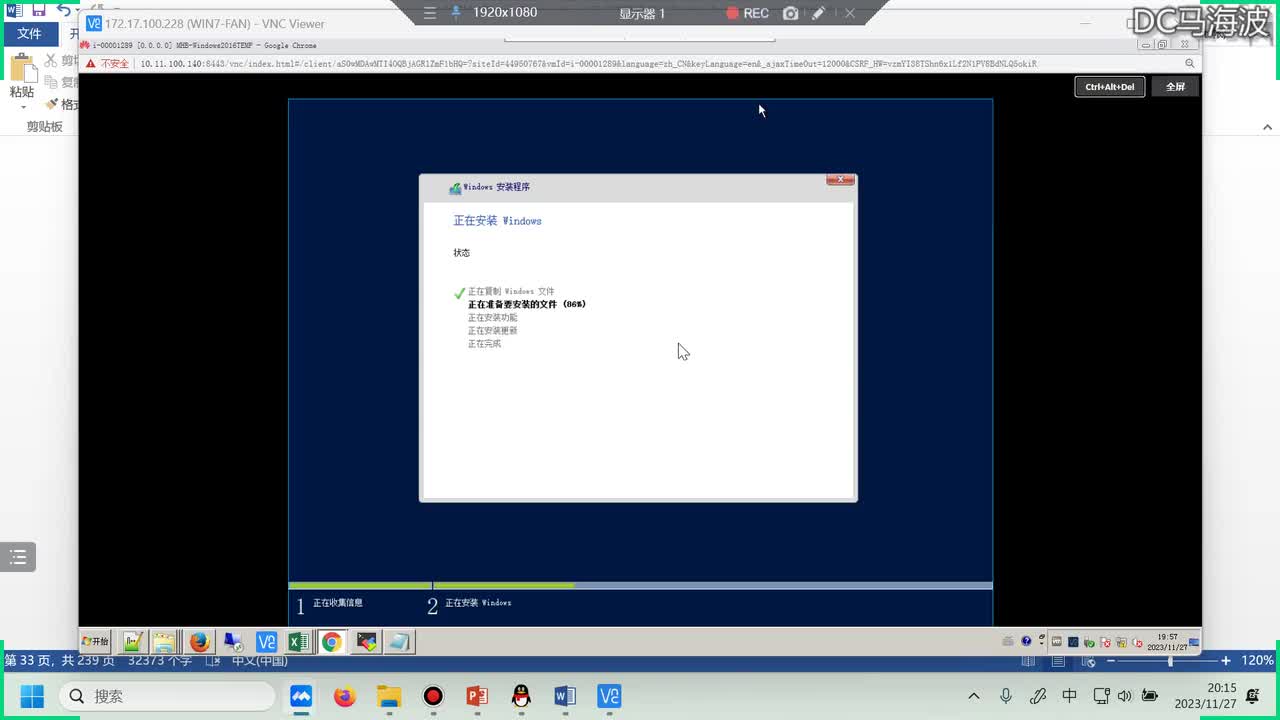Open the QQ penguin app on the taskbar
The height and width of the screenshot is (720, 1280).
[x=521, y=696]
